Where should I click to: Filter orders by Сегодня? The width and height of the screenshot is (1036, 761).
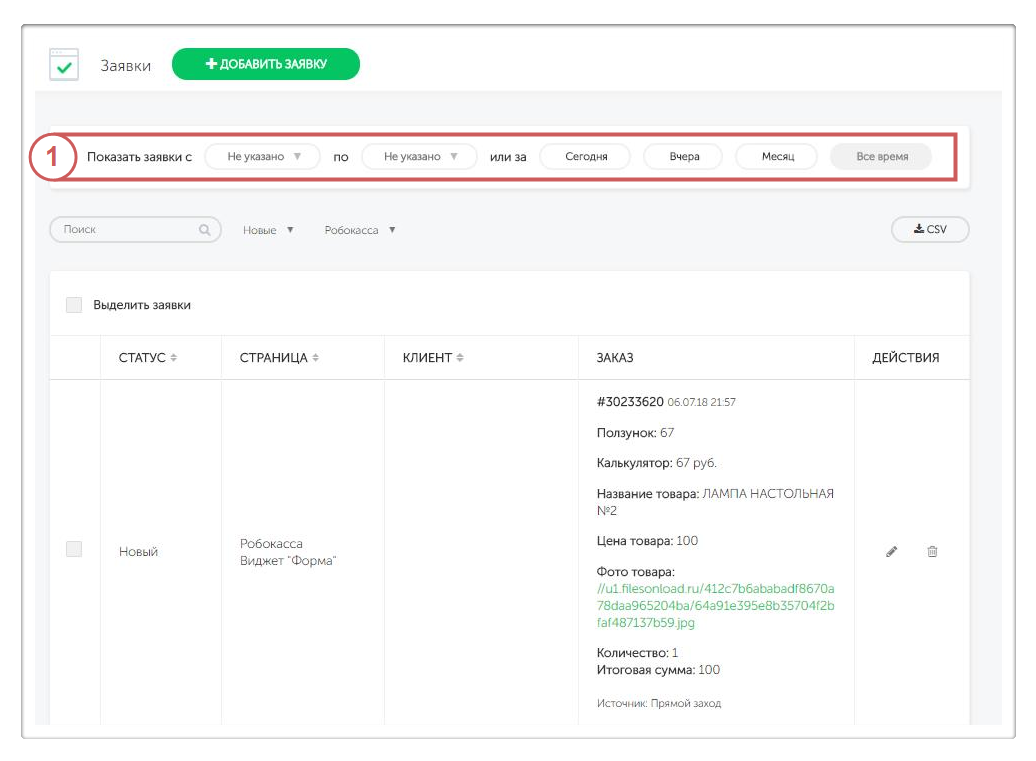(586, 157)
